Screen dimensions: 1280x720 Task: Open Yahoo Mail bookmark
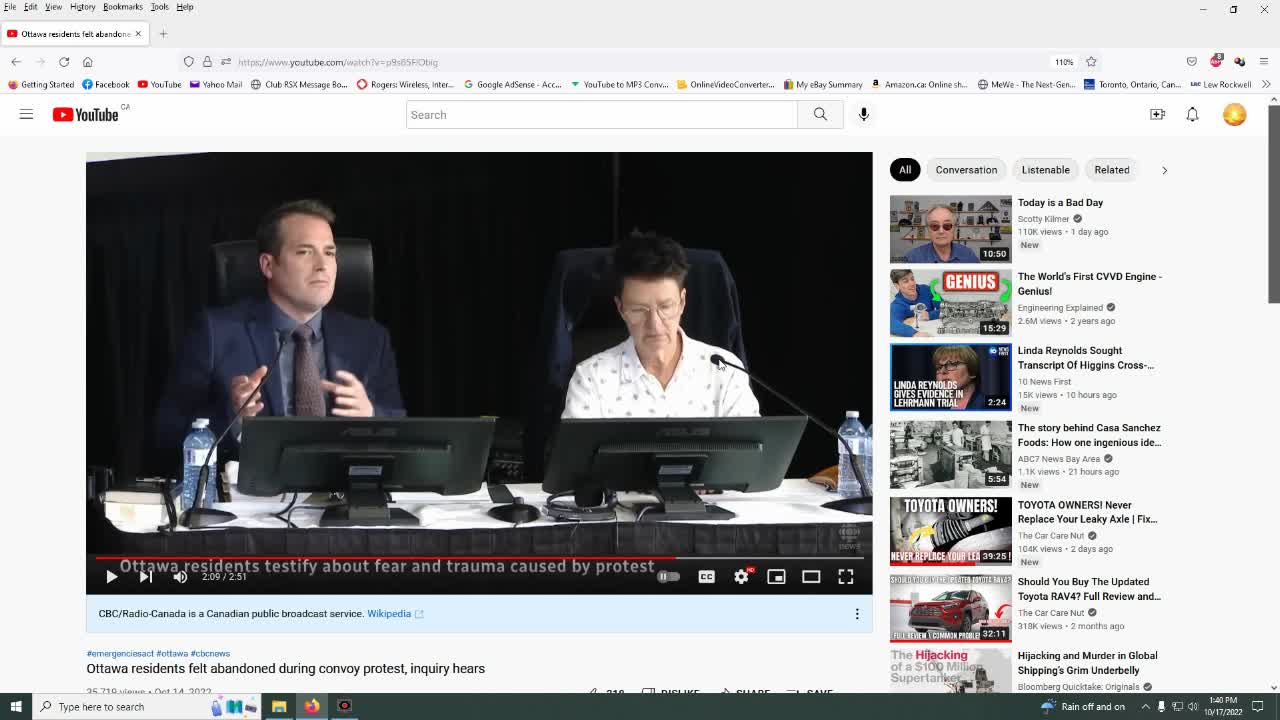[216, 85]
